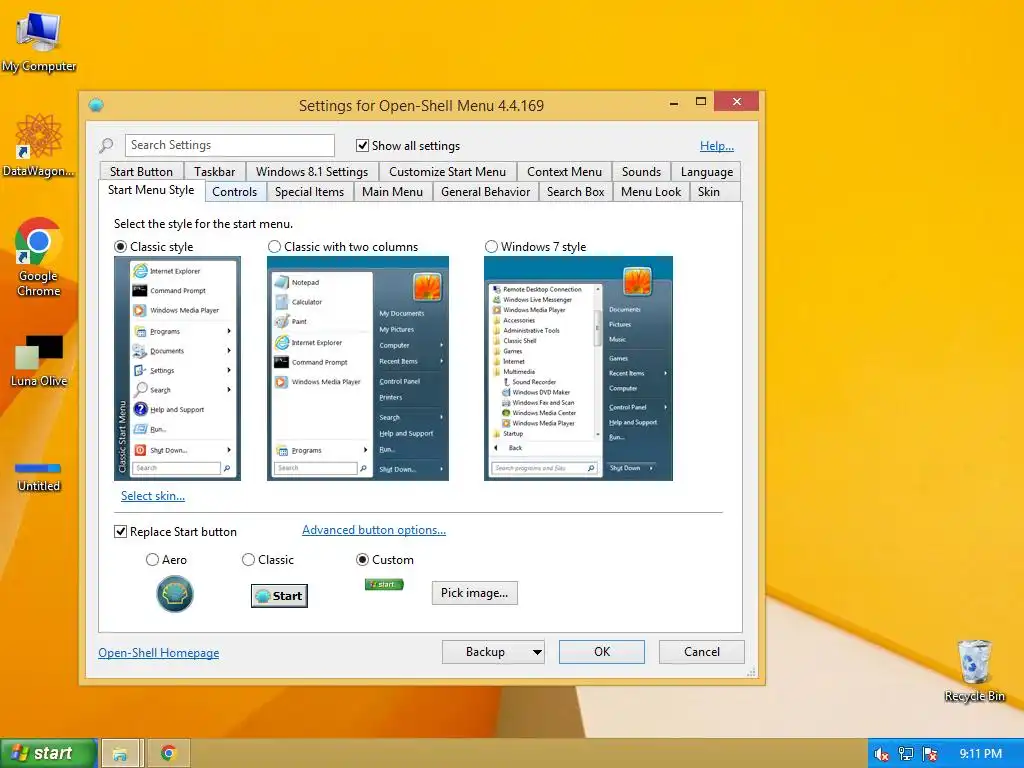Click the Select skin... link
Screen dimensions: 1024x768
[153, 496]
